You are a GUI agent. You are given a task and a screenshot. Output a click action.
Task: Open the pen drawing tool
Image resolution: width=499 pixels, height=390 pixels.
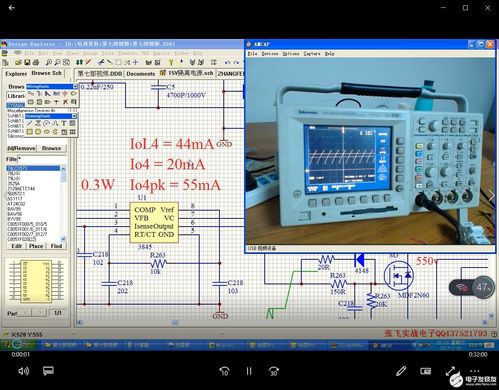pos(401,371)
